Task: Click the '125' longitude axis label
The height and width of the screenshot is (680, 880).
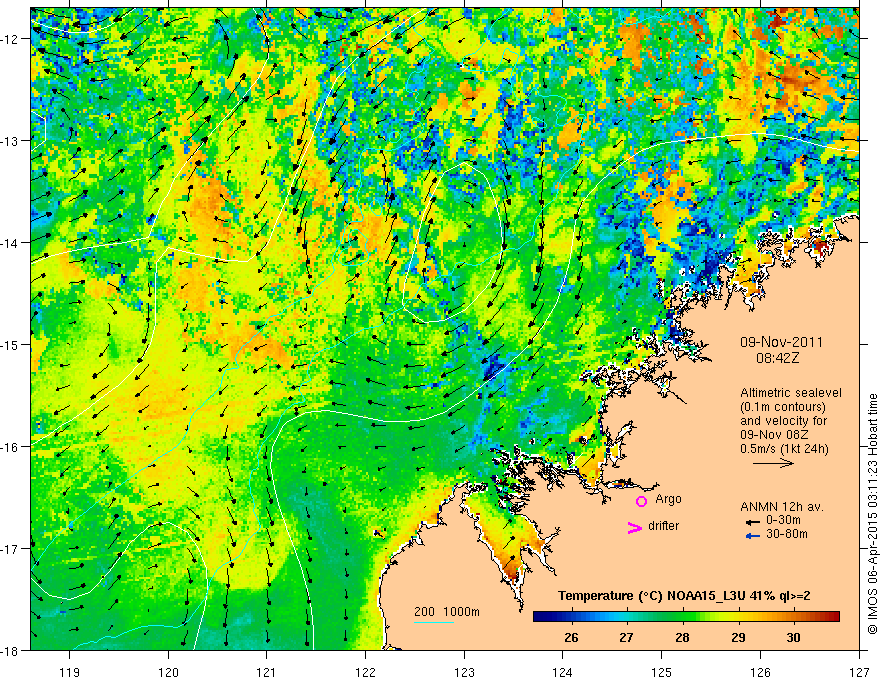Action: point(662,672)
